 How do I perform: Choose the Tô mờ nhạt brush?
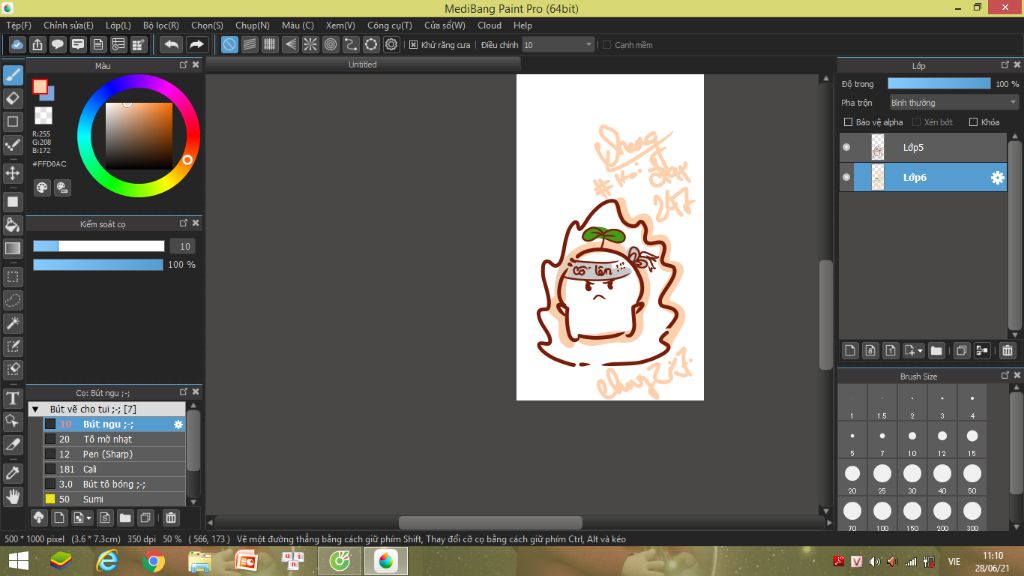tap(114, 440)
